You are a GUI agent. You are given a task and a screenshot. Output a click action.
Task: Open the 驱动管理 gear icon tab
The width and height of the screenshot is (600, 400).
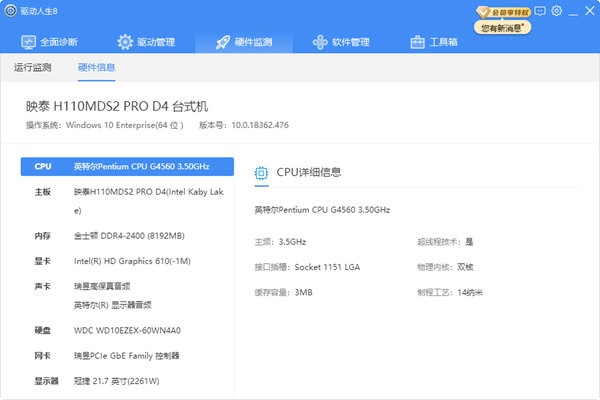tap(125, 42)
